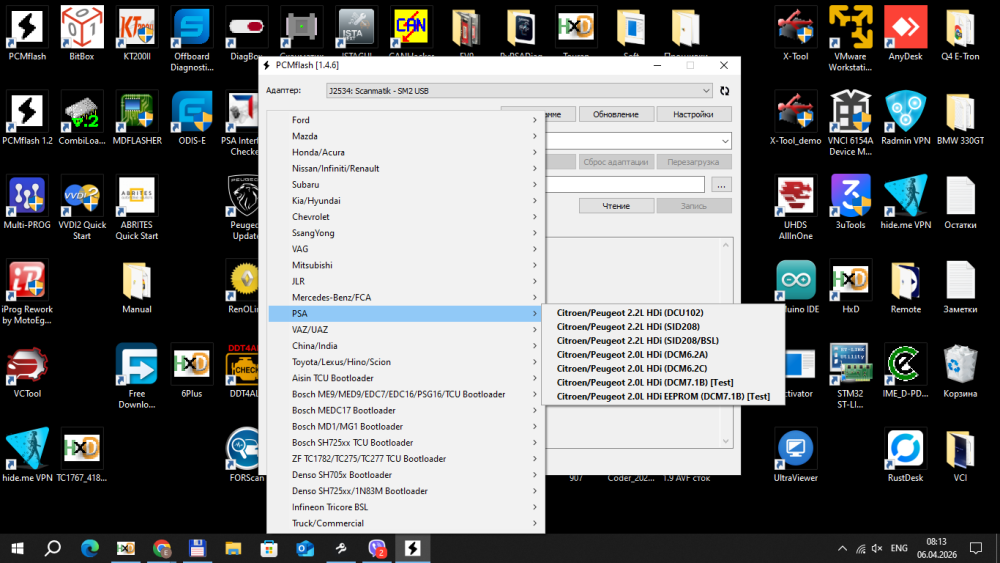Expand the Mercedes-Benz/FCA submenu

pos(406,297)
